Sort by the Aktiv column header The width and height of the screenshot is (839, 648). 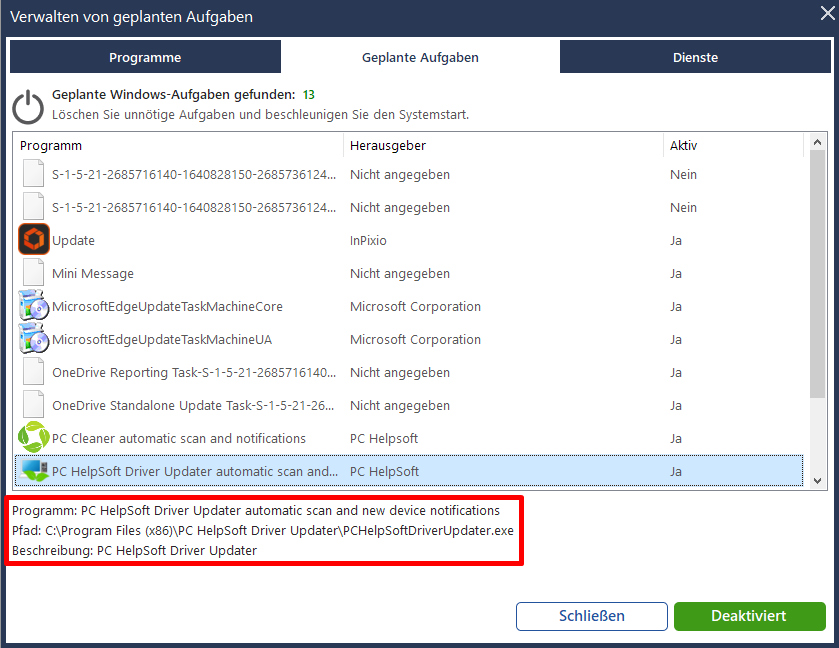click(x=733, y=146)
